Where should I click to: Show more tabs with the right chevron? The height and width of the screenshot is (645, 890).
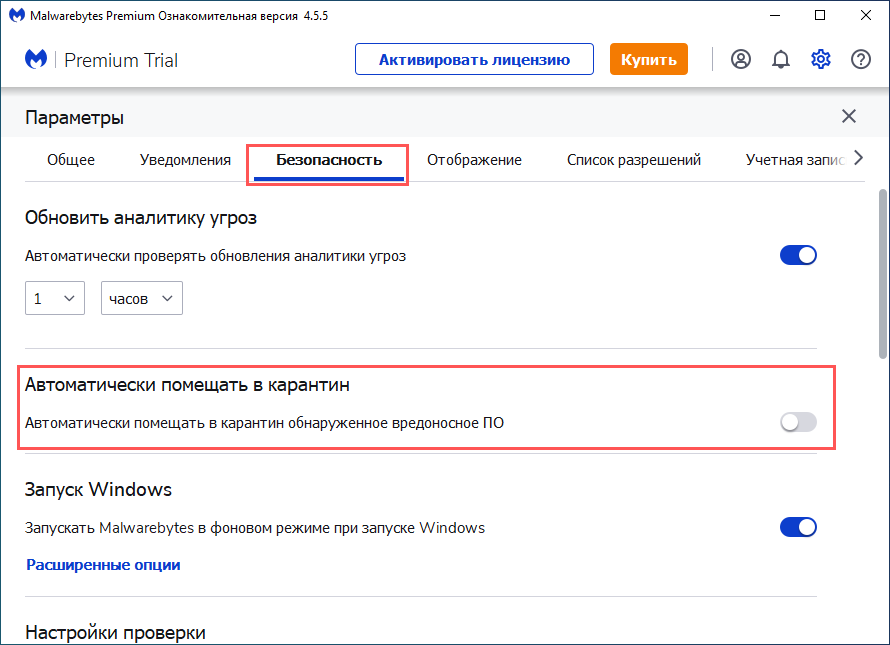click(858, 158)
